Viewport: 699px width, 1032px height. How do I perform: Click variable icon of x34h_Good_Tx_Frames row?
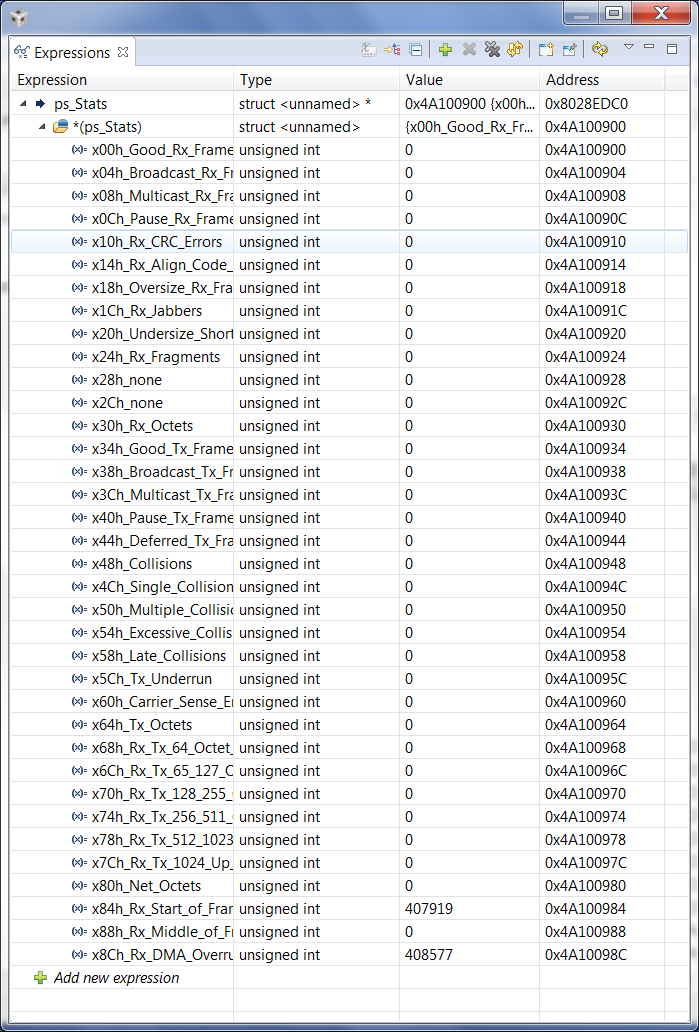pos(79,448)
